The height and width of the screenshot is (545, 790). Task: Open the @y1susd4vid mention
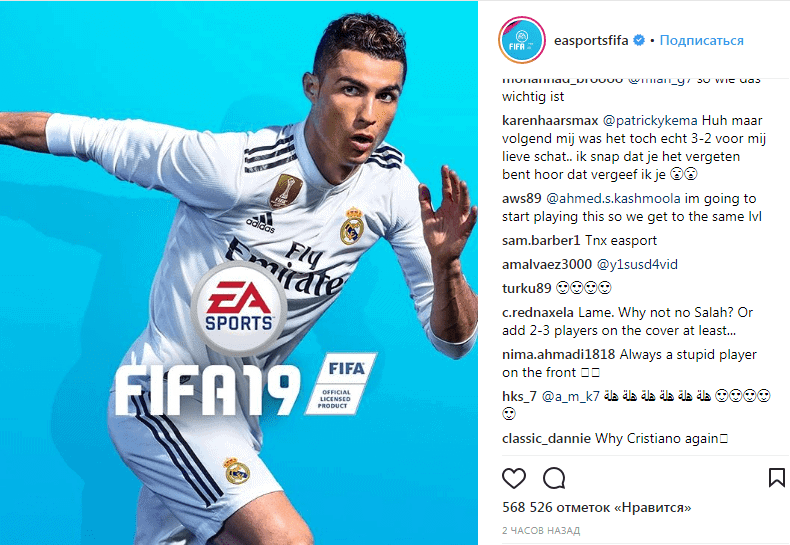[x=637, y=264]
